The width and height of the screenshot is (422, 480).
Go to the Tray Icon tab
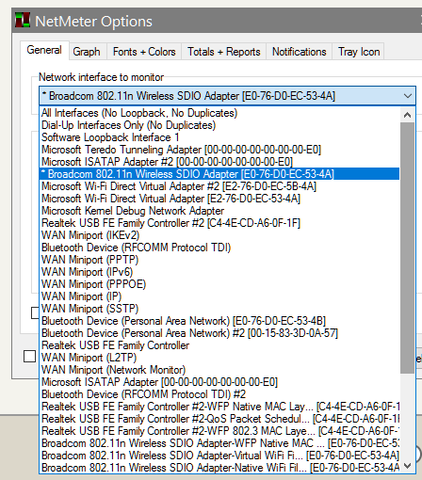pyautogui.click(x=359, y=52)
